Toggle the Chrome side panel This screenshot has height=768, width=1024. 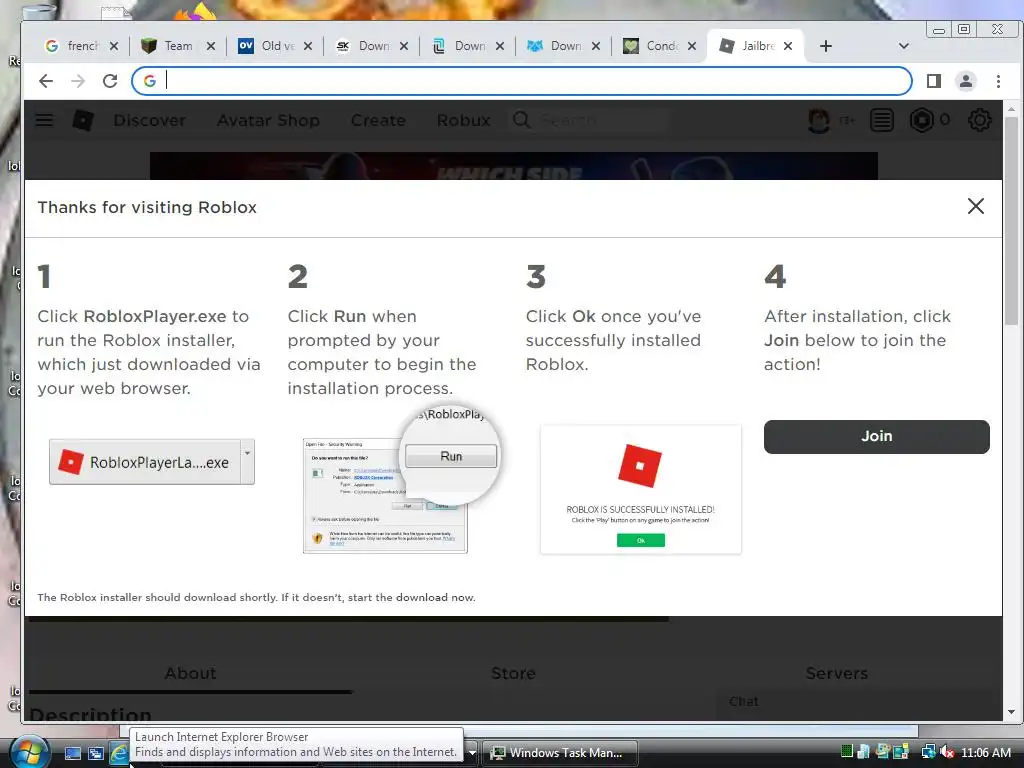click(934, 81)
